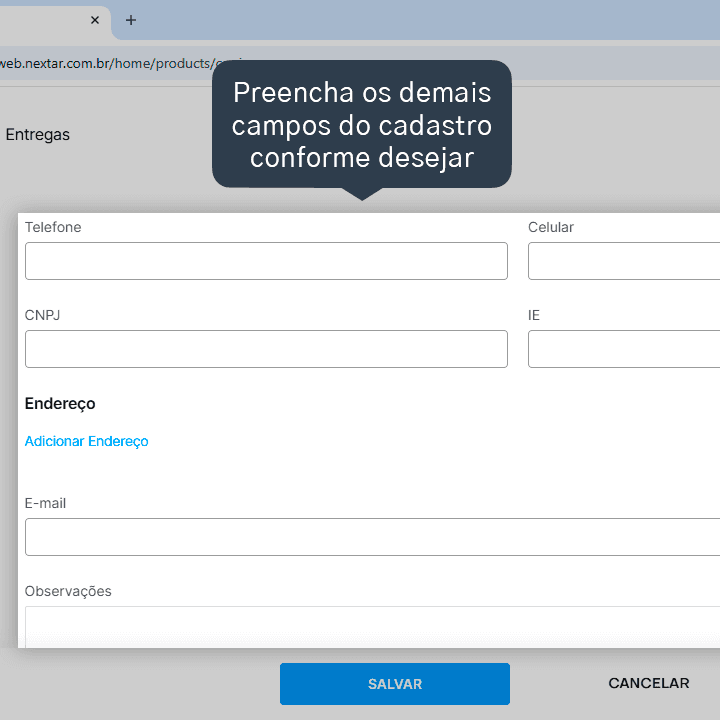The width and height of the screenshot is (720, 720).
Task: Focus the E-mail input field
Action: (x=372, y=537)
